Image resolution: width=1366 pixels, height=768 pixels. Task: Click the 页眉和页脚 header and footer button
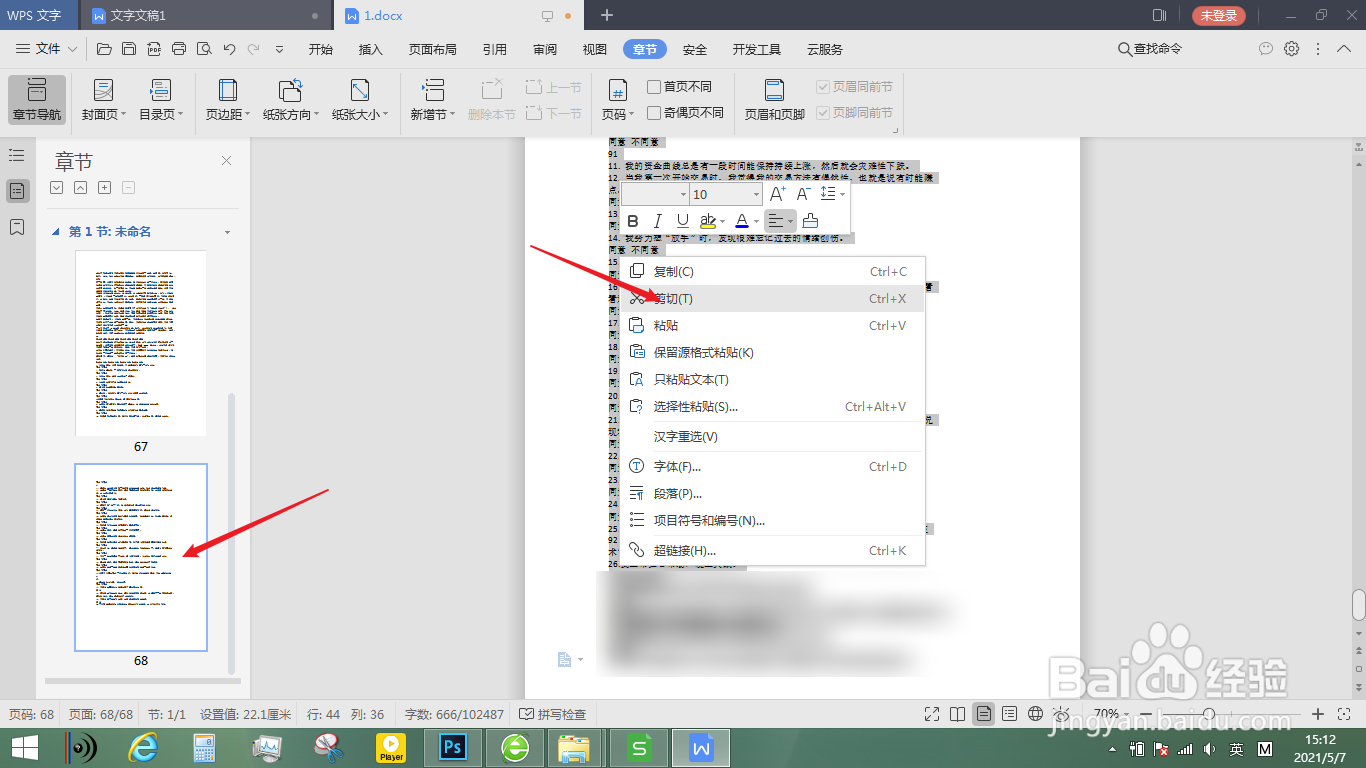coord(774,99)
